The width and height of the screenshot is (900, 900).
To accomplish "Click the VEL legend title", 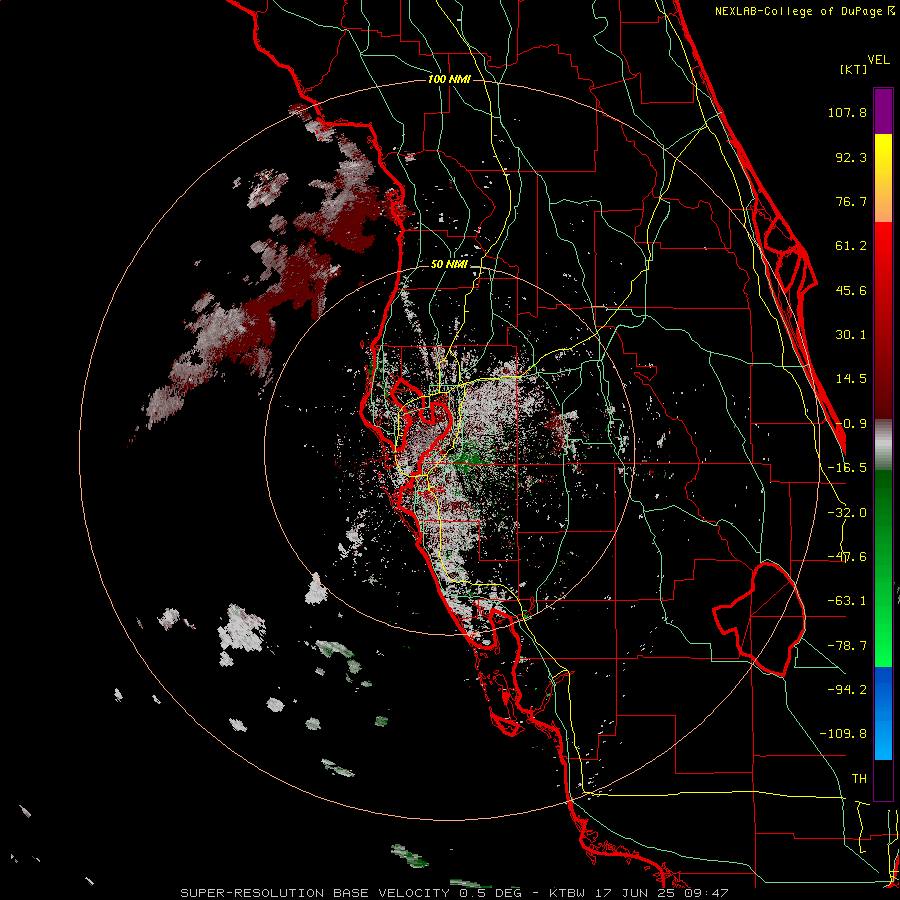I will 878,60.
